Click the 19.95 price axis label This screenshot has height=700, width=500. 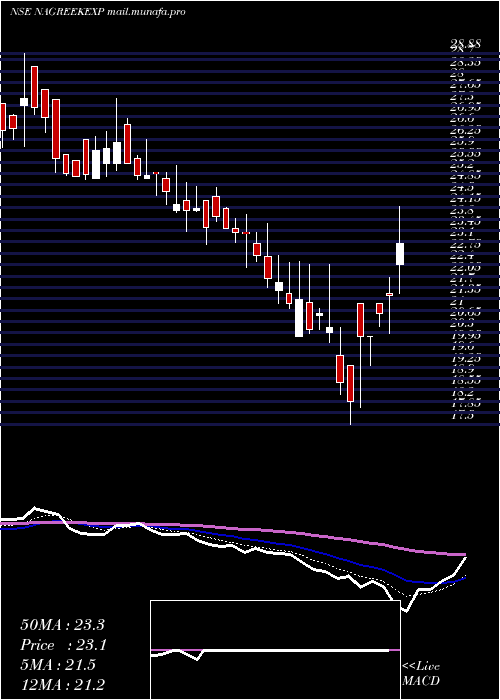(464, 336)
